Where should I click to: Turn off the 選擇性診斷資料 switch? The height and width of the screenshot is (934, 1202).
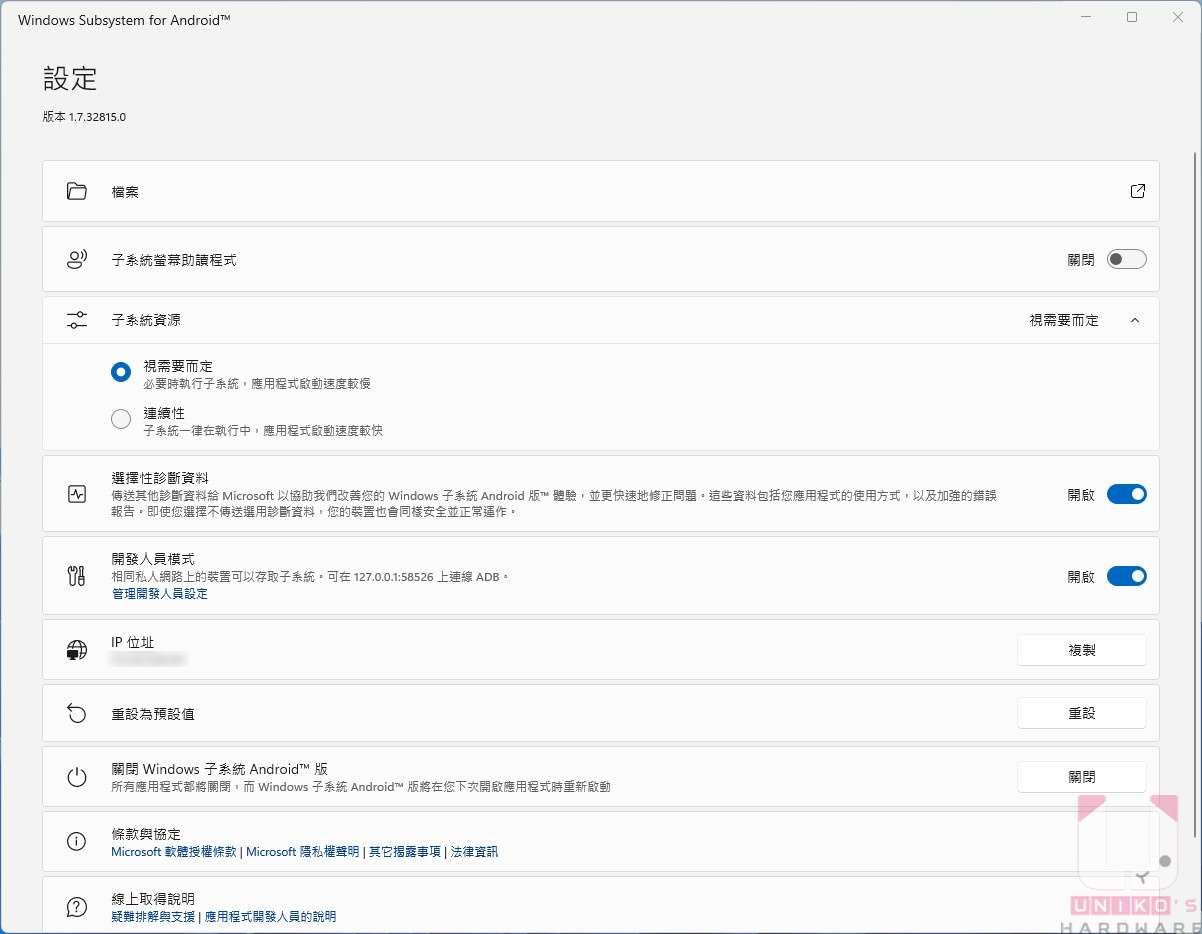pos(1126,494)
